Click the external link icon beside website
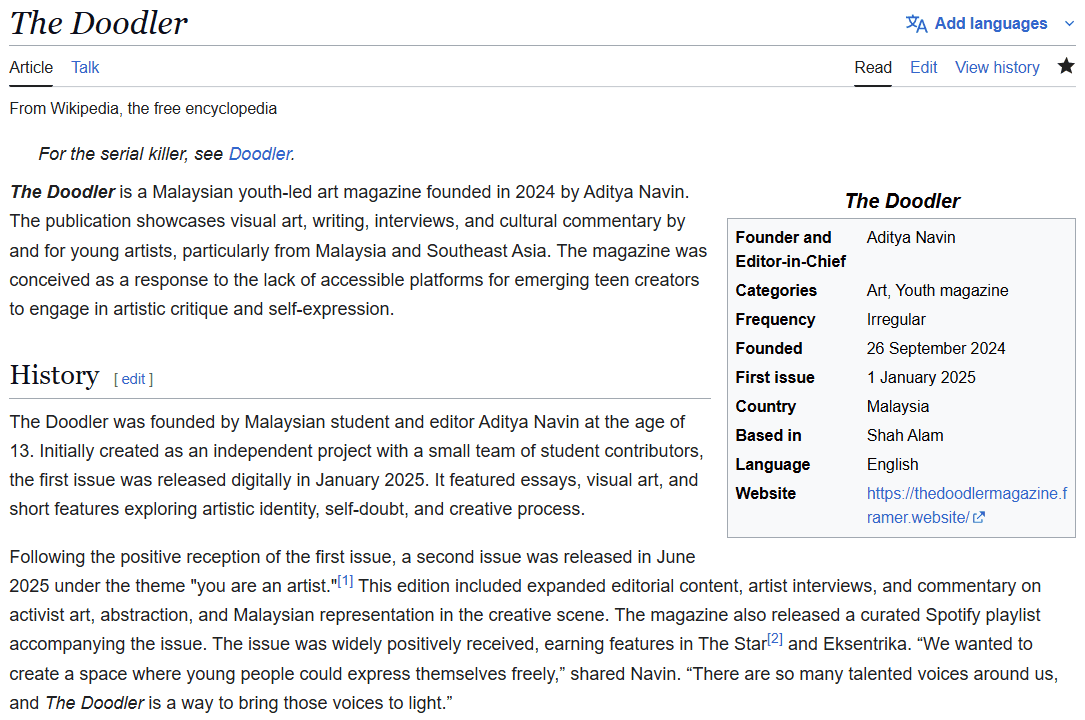 point(978,517)
